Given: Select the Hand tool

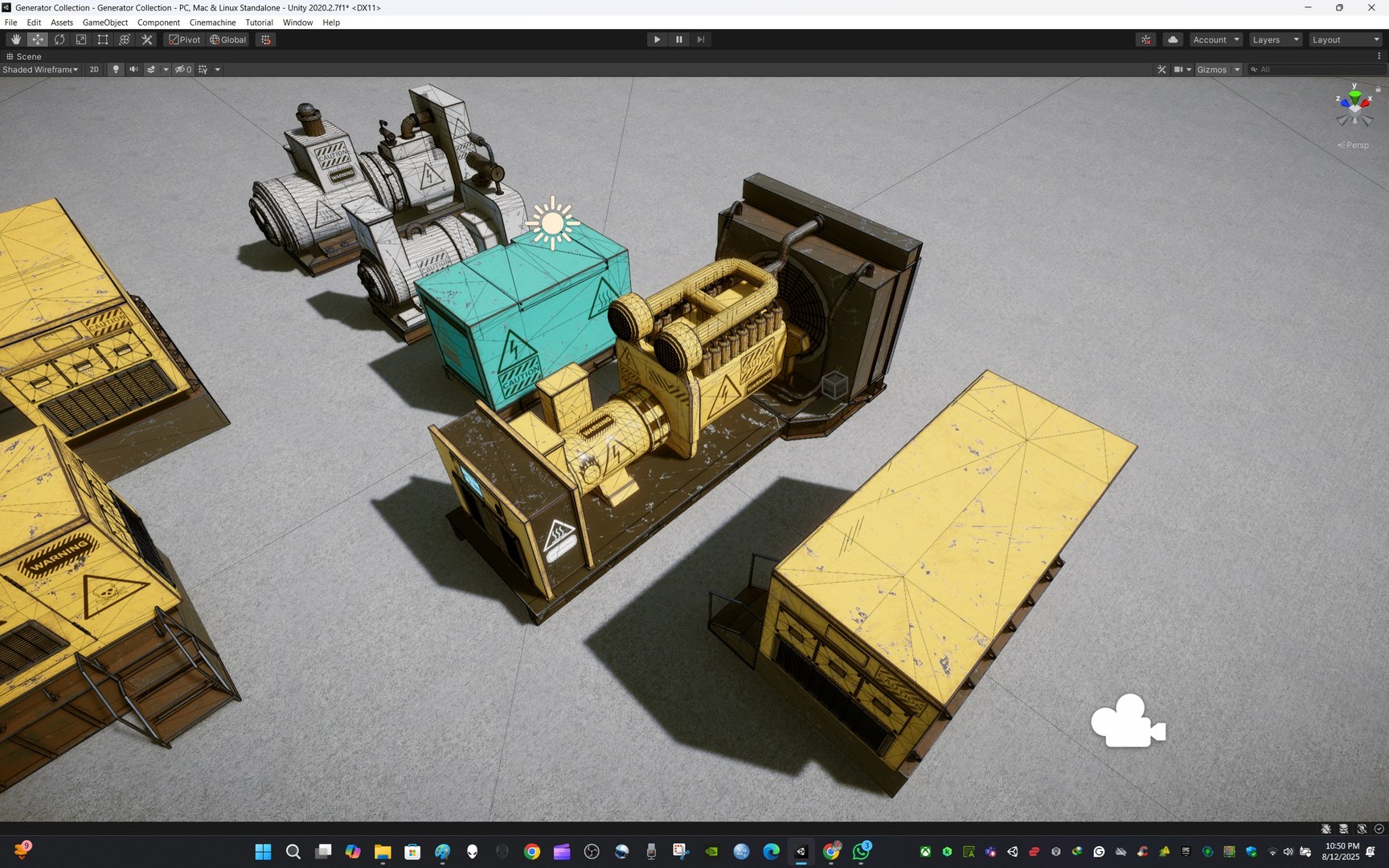Looking at the screenshot, I should 15,39.
